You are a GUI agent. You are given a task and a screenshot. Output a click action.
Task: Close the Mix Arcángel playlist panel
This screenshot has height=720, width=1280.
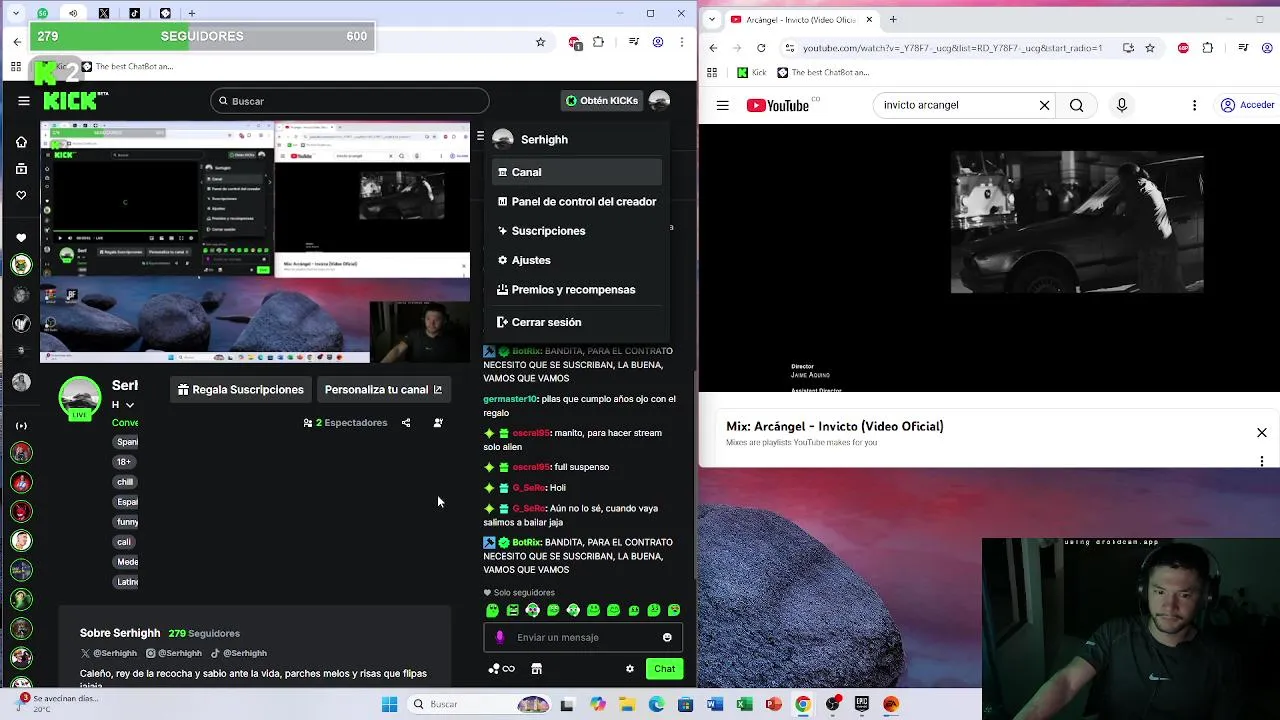pyautogui.click(x=1262, y=433)
